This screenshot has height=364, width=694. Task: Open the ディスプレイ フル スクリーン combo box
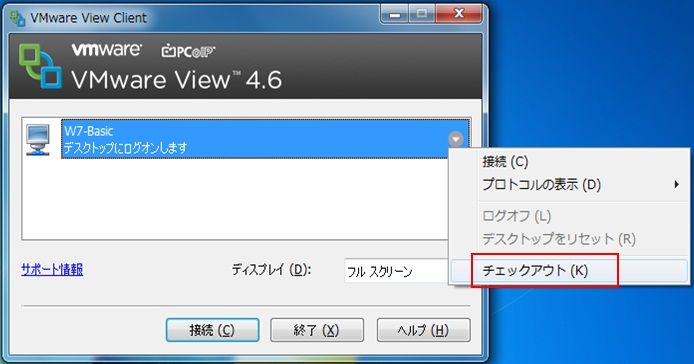click(x=397, y=271)
